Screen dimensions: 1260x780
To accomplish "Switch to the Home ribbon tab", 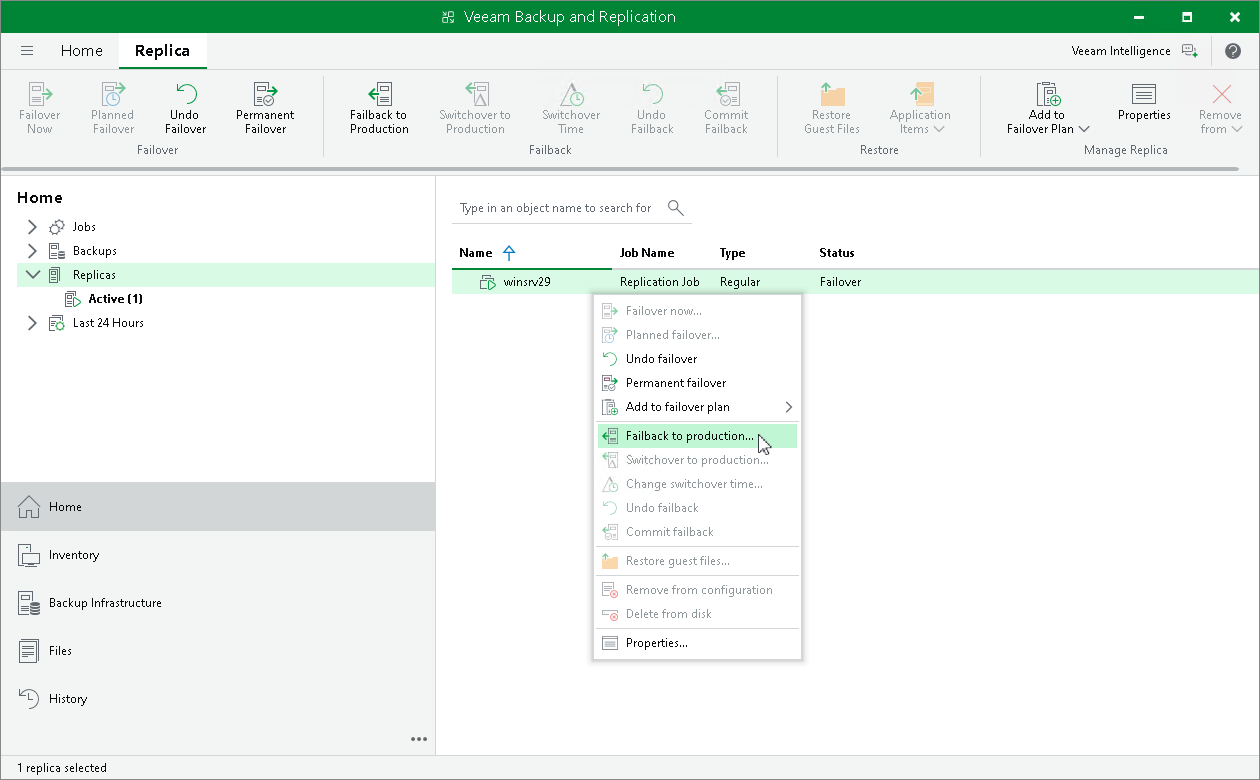I will point(81,51).
